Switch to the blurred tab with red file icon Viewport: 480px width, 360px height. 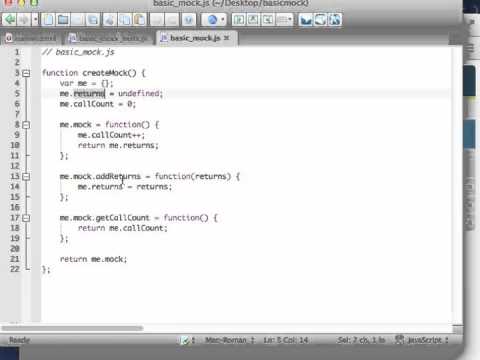(x=31, y=38)
